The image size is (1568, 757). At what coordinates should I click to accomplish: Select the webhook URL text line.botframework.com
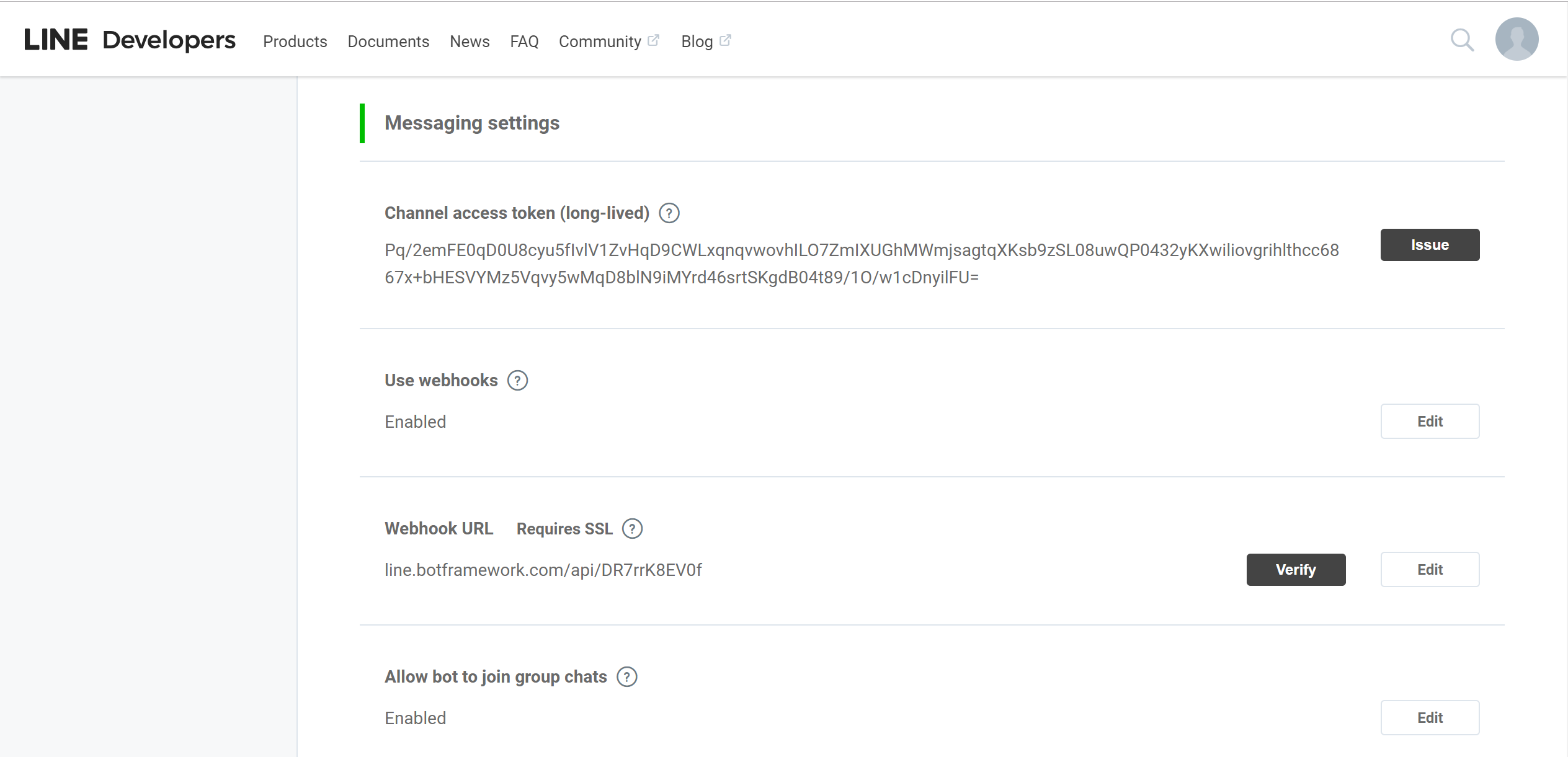(x=543, y=569)
